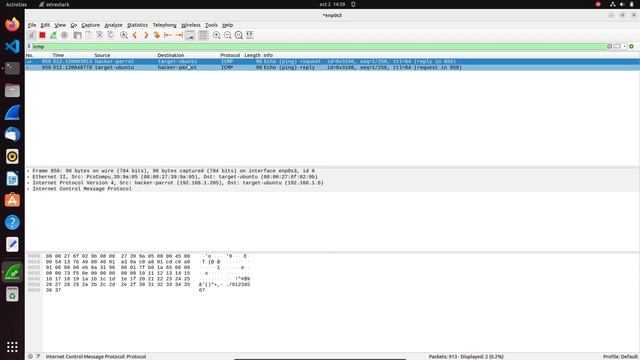Sort by the Destination column header
The image size is (640, 360).
pyautogui.click(x=171, y=55)
